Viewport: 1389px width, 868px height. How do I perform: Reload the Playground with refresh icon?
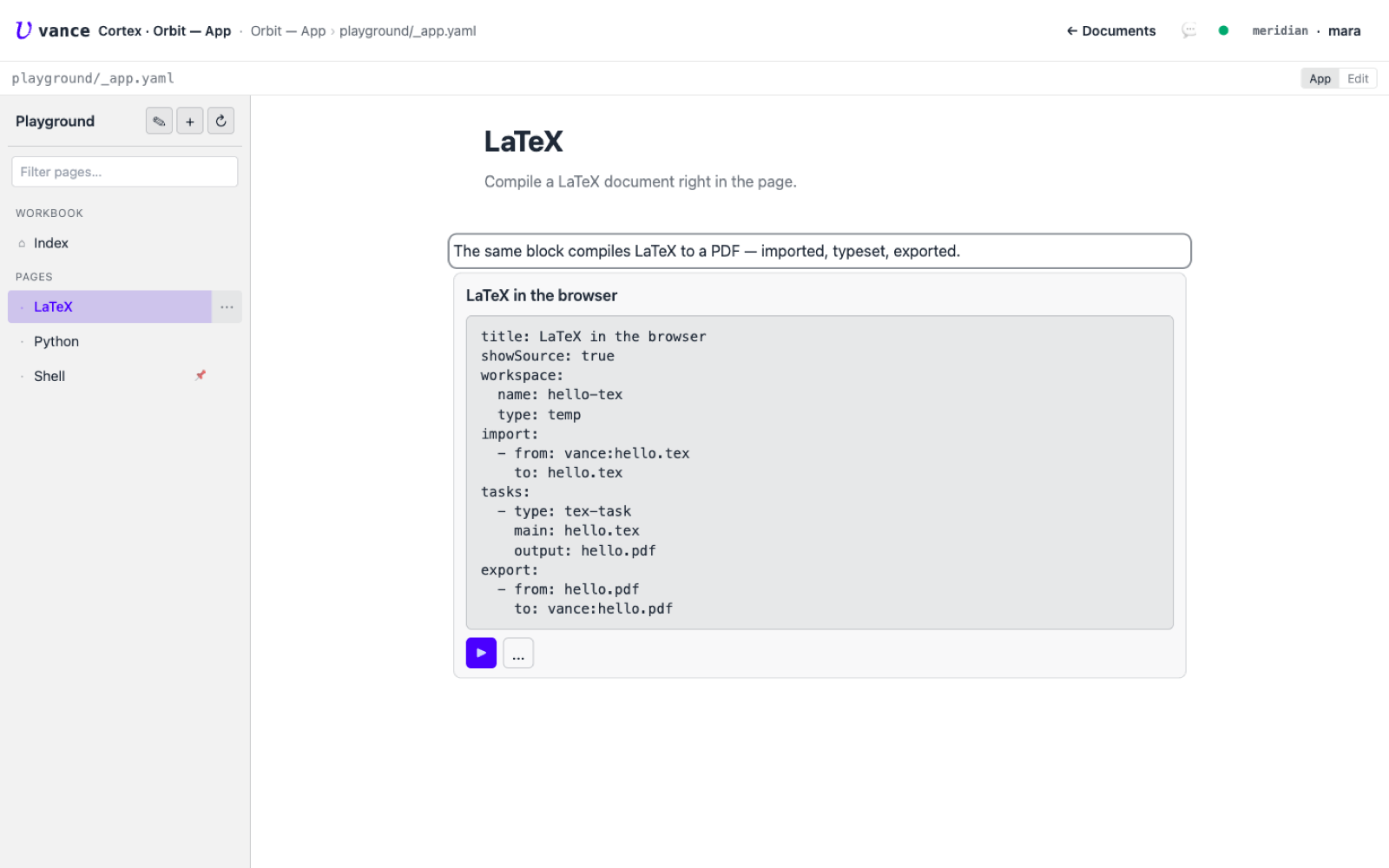(x=221, y=121)
